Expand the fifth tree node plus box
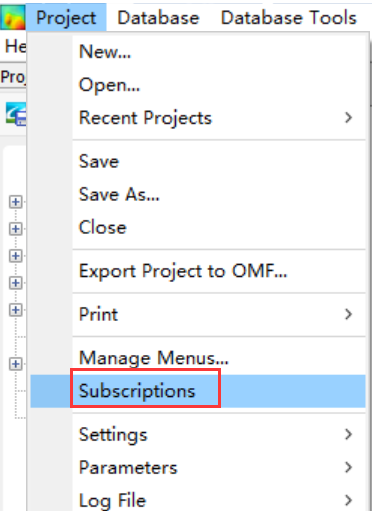372x511 pixels. click(x=15, y=310)
